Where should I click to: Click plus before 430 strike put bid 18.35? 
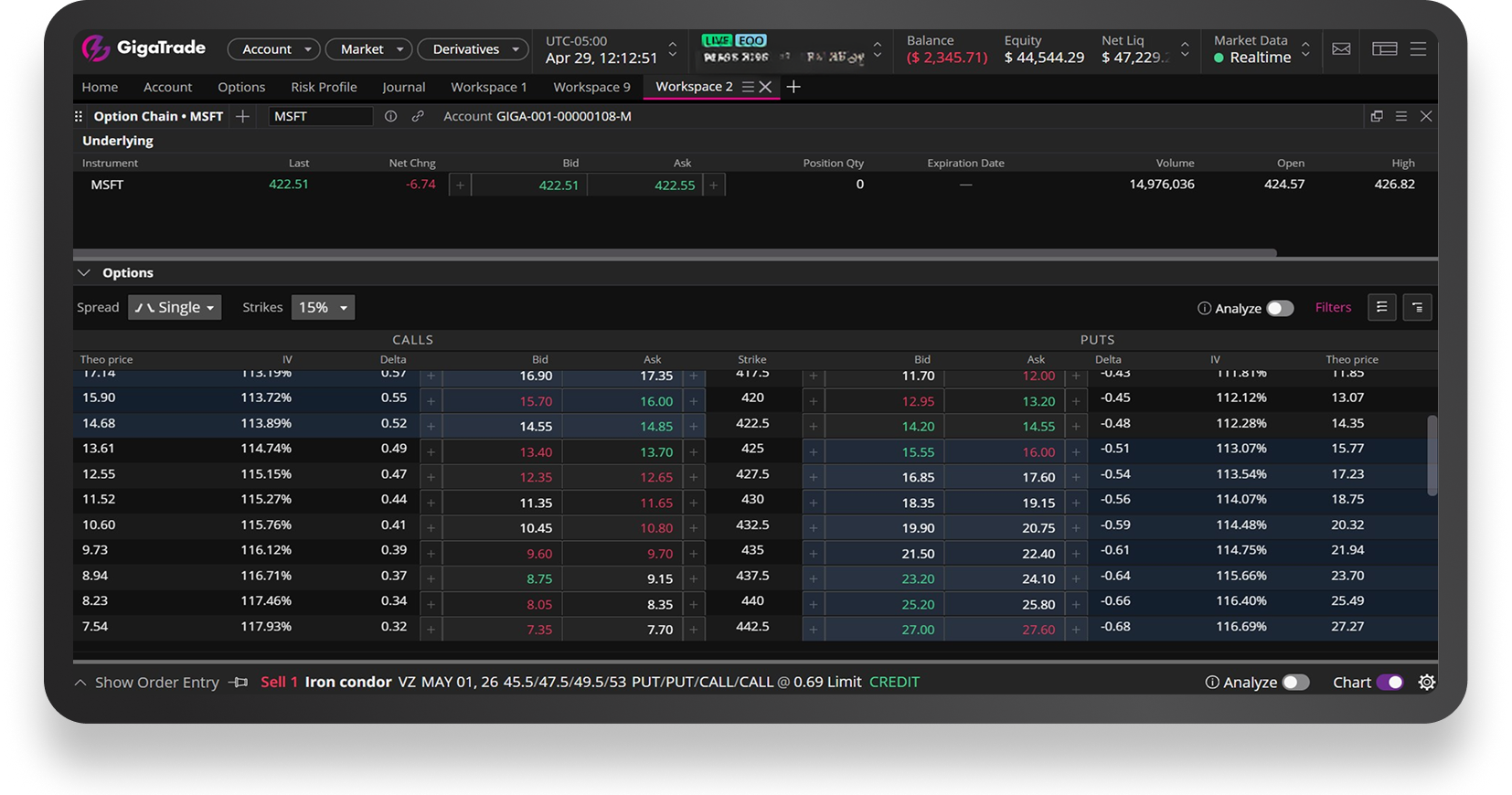pyautogui.click(x=814, y=503)
